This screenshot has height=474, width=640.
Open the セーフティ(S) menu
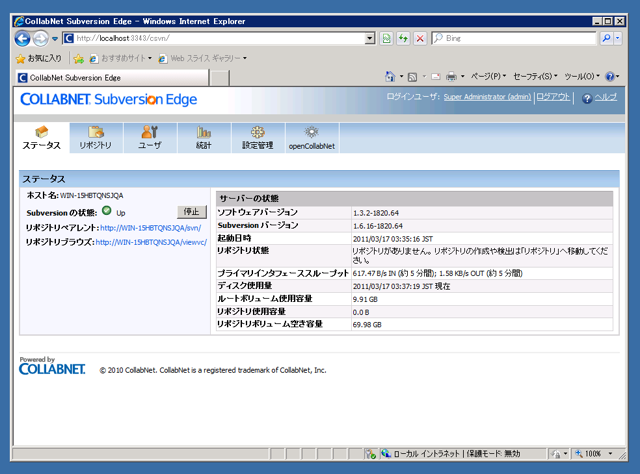tap(535, 76)
